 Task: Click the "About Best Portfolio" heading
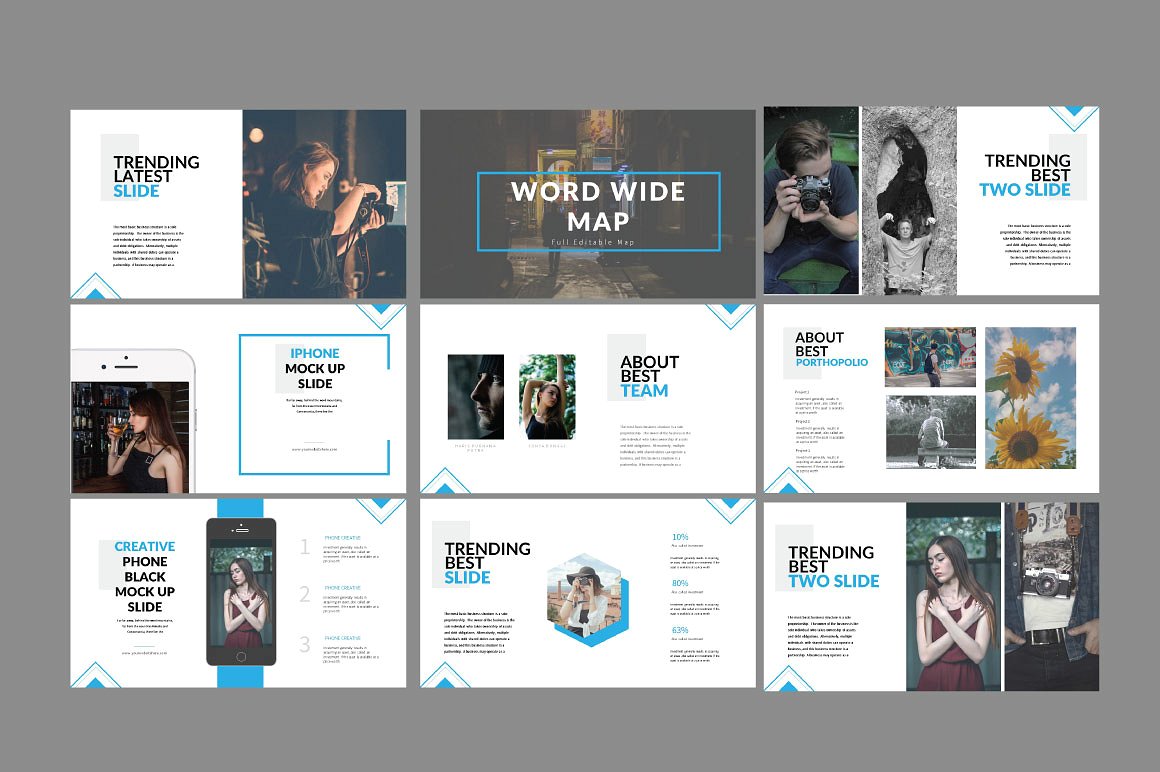click(x=831, y=349)
